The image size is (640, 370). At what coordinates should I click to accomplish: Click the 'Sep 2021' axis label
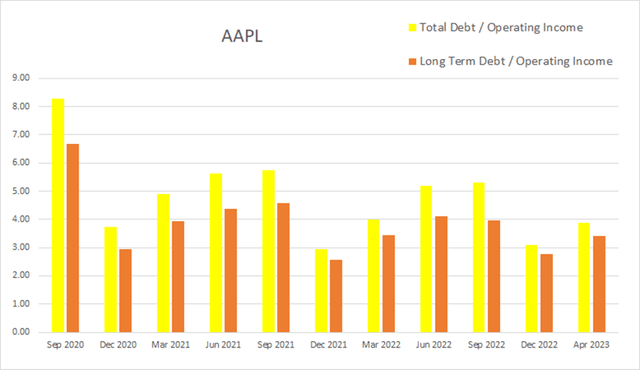(x=276, y=345)
